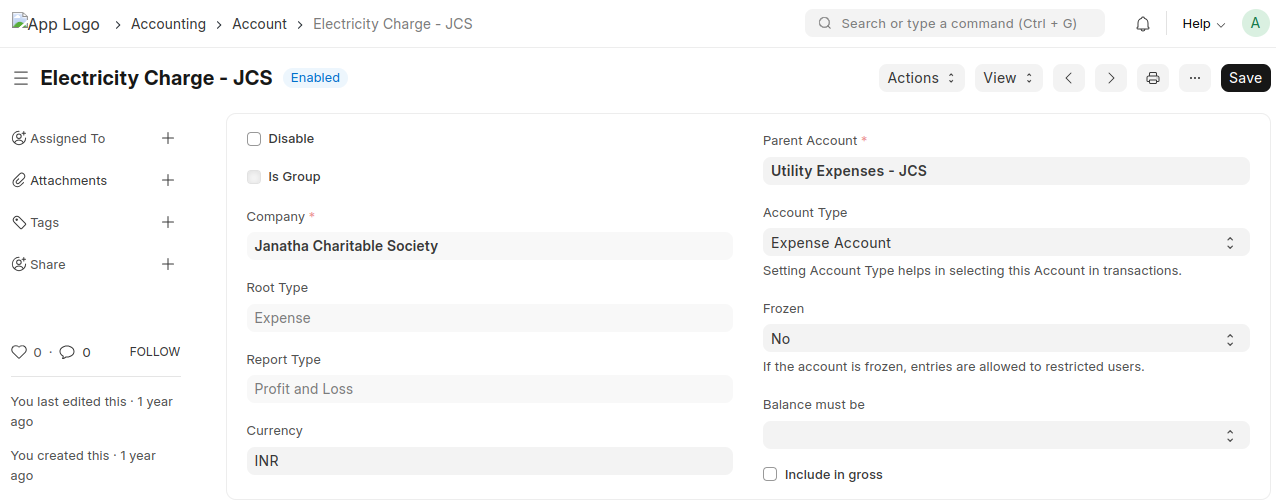Toggle the sidebar hamburger menu icon
The image size is (1276, 502).
click(20, 78)
